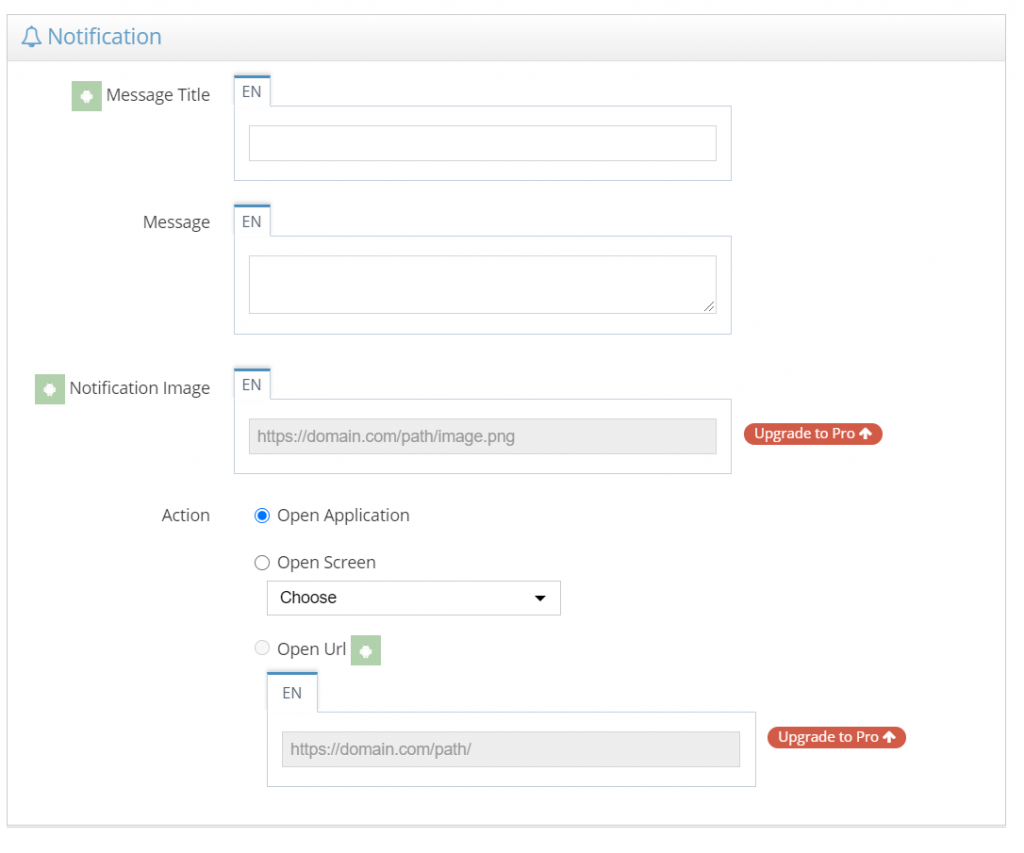Click the Notification panel header text
The image size is (1024, 853).
point(104,36)
